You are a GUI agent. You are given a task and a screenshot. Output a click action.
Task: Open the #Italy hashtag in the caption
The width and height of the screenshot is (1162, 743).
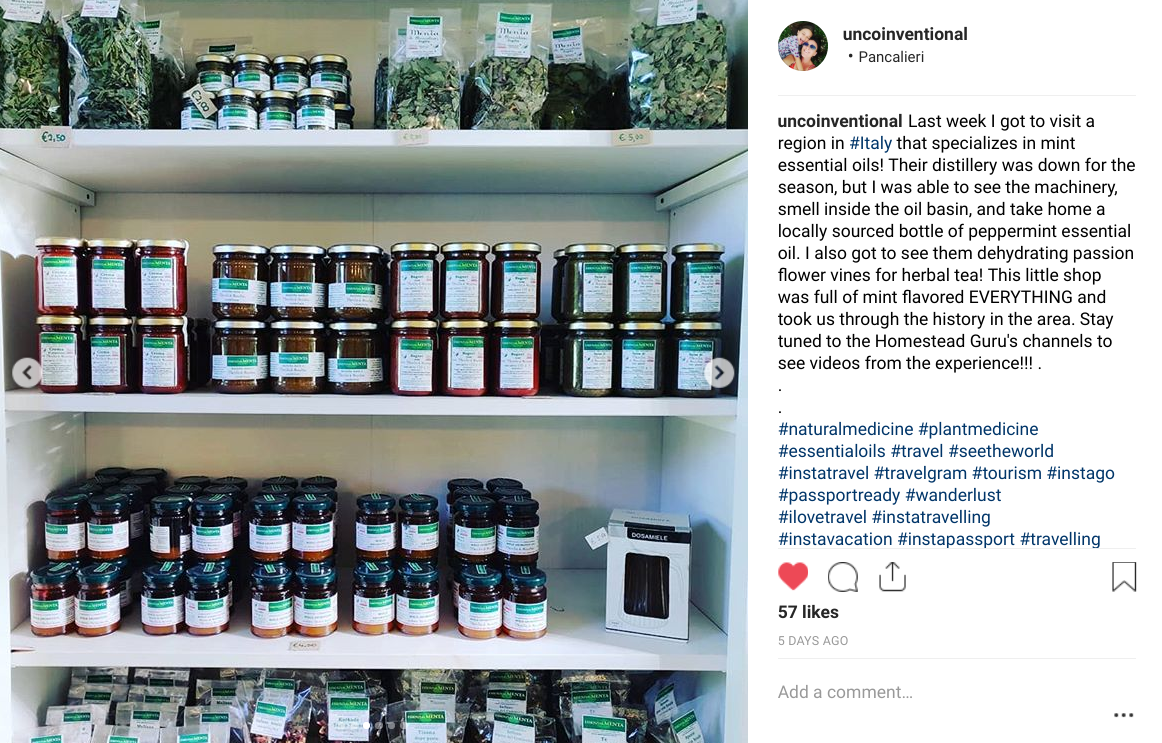pos(871,143)
